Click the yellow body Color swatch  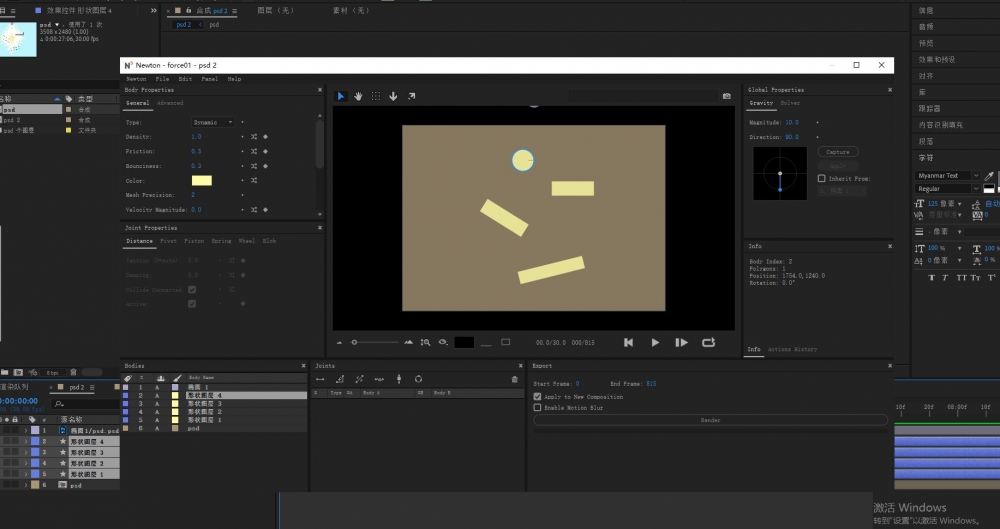click(x=201, y=180)
